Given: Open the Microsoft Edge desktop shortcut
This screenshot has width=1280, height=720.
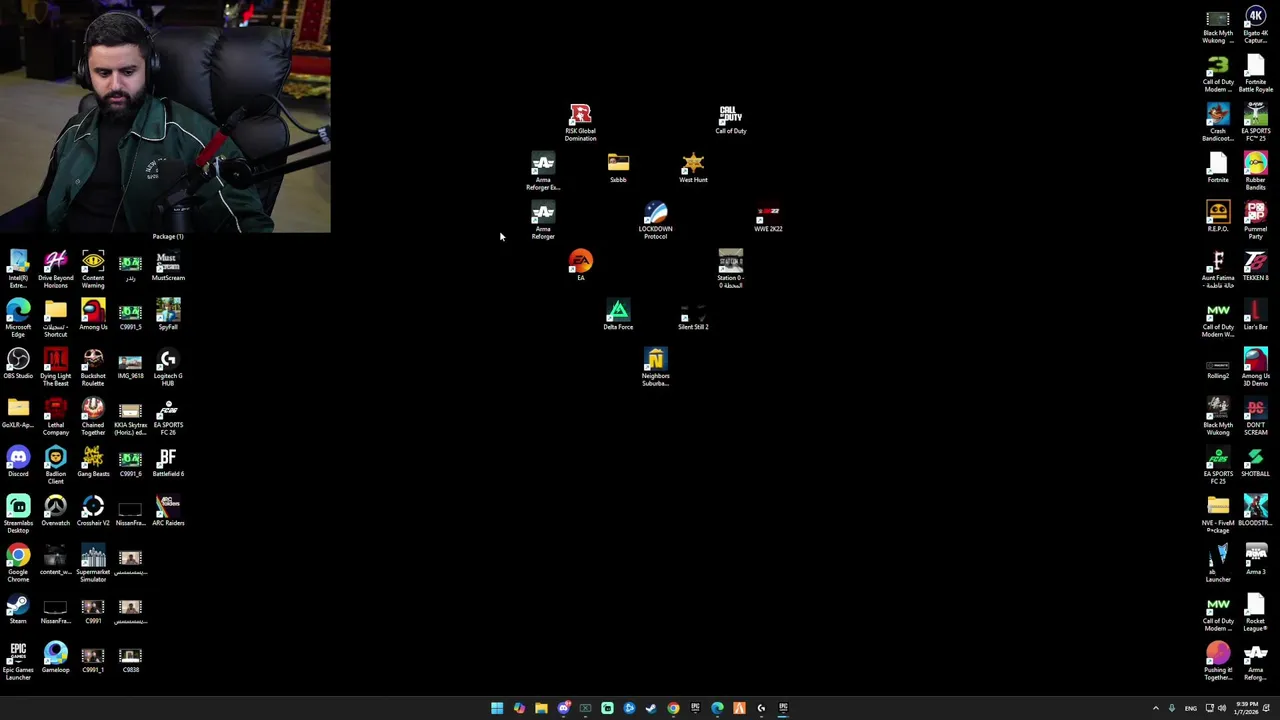Looking at the screenshot, I should pyautogui.click(x=18, y=318).
